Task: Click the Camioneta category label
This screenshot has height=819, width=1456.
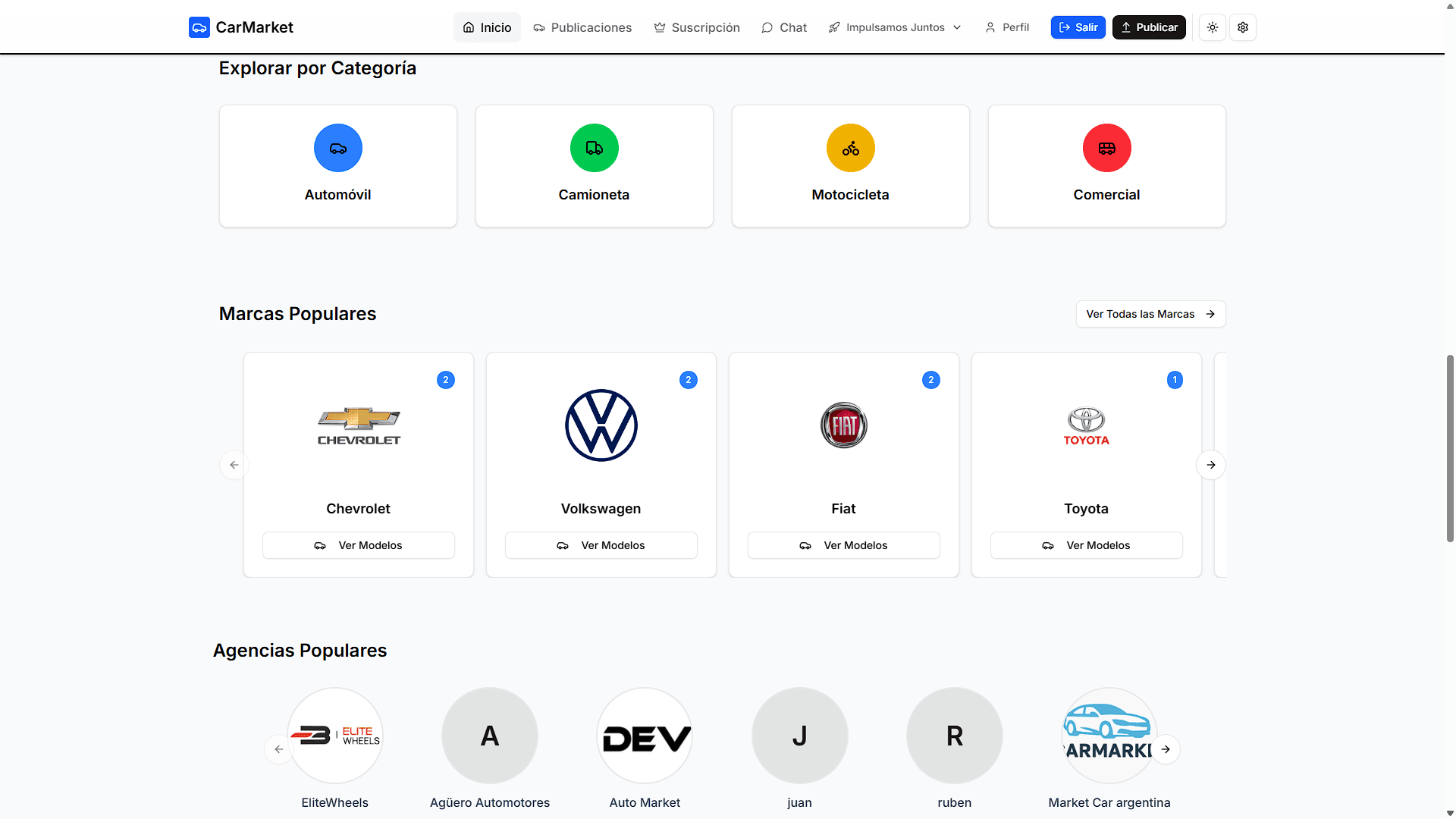Action: pos(595,195)
